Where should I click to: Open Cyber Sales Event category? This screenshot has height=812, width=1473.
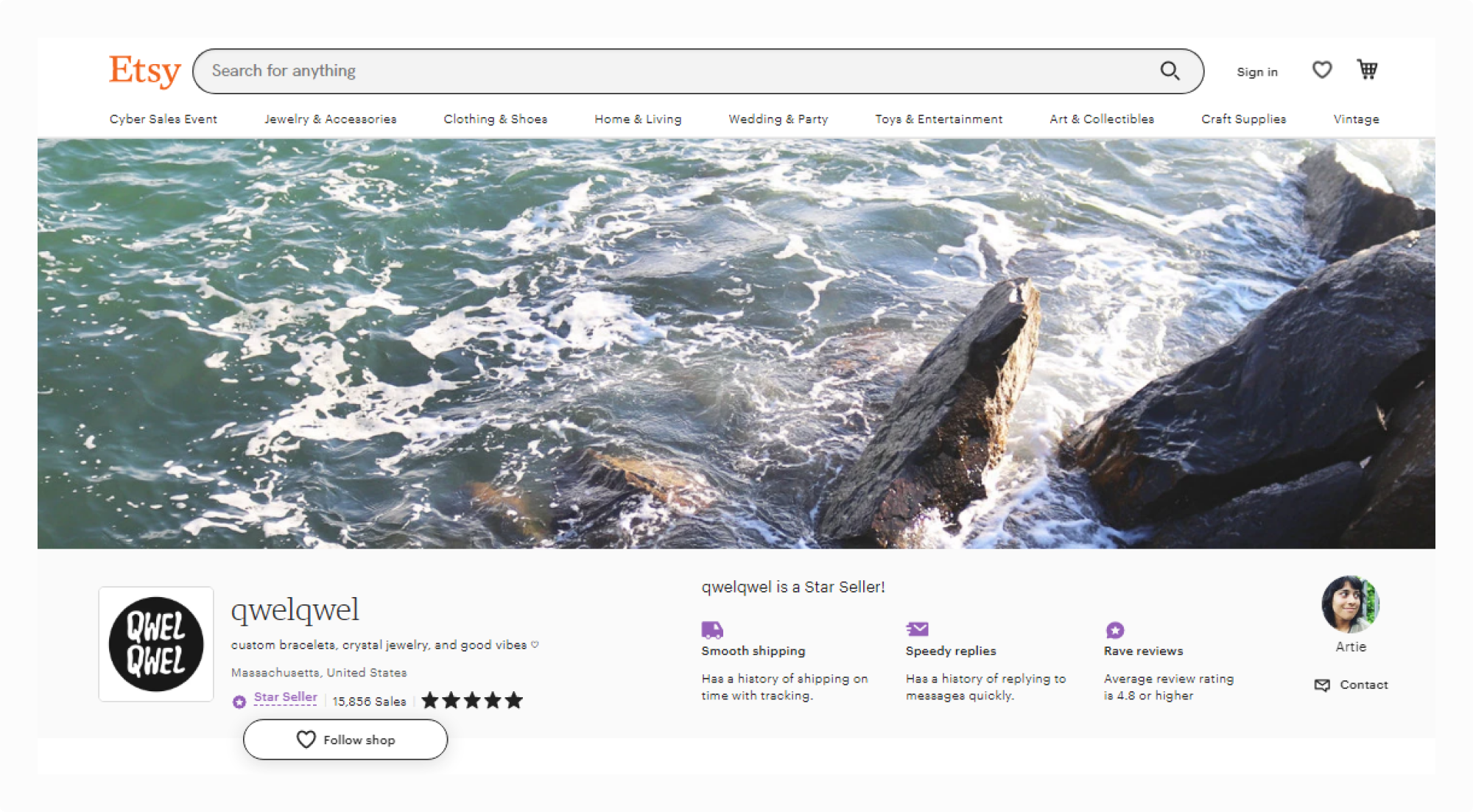(164, 119)
